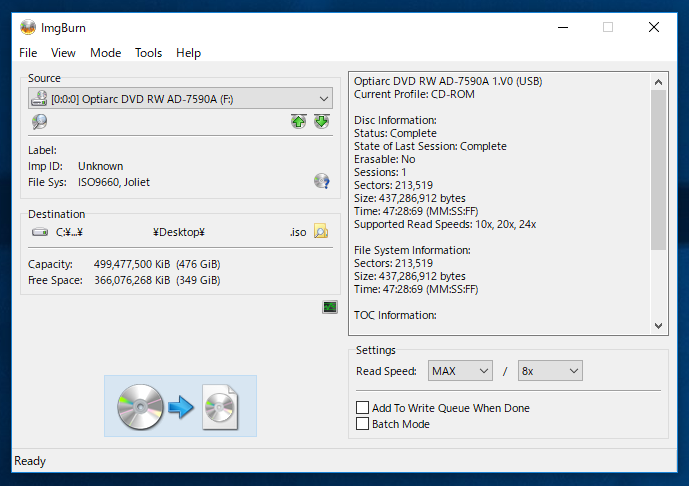This screenshot has width=689, height=486.
Task: Click the Capacity '499,477,500 KiB' value
Action: click(x=132, y=264)
